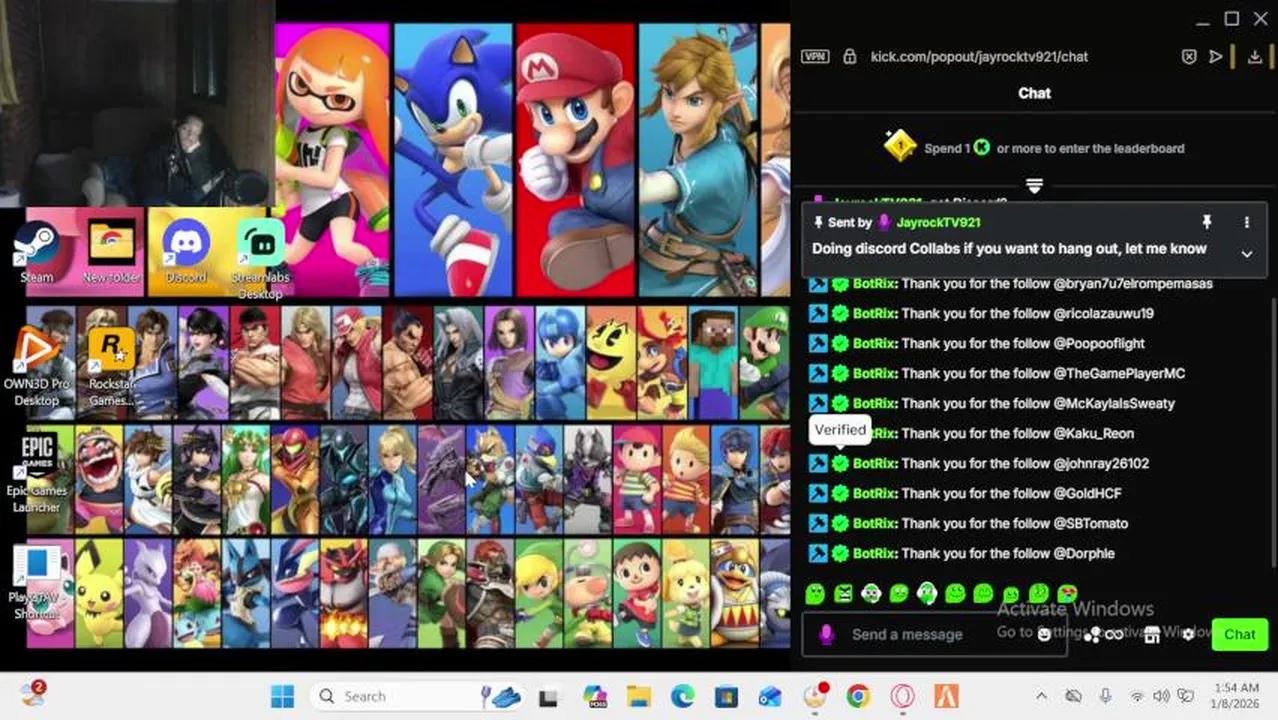Image resolution: width=1278 pixels, height=720 pixels.
Task: Open Opera browser from taskbar
Action: click(902, 696)
